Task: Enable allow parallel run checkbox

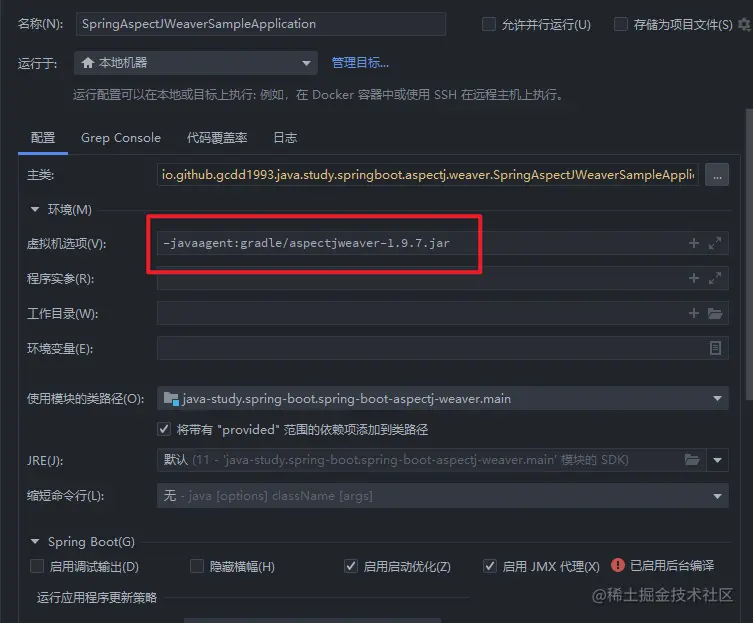Action: (x=489, y=24)
